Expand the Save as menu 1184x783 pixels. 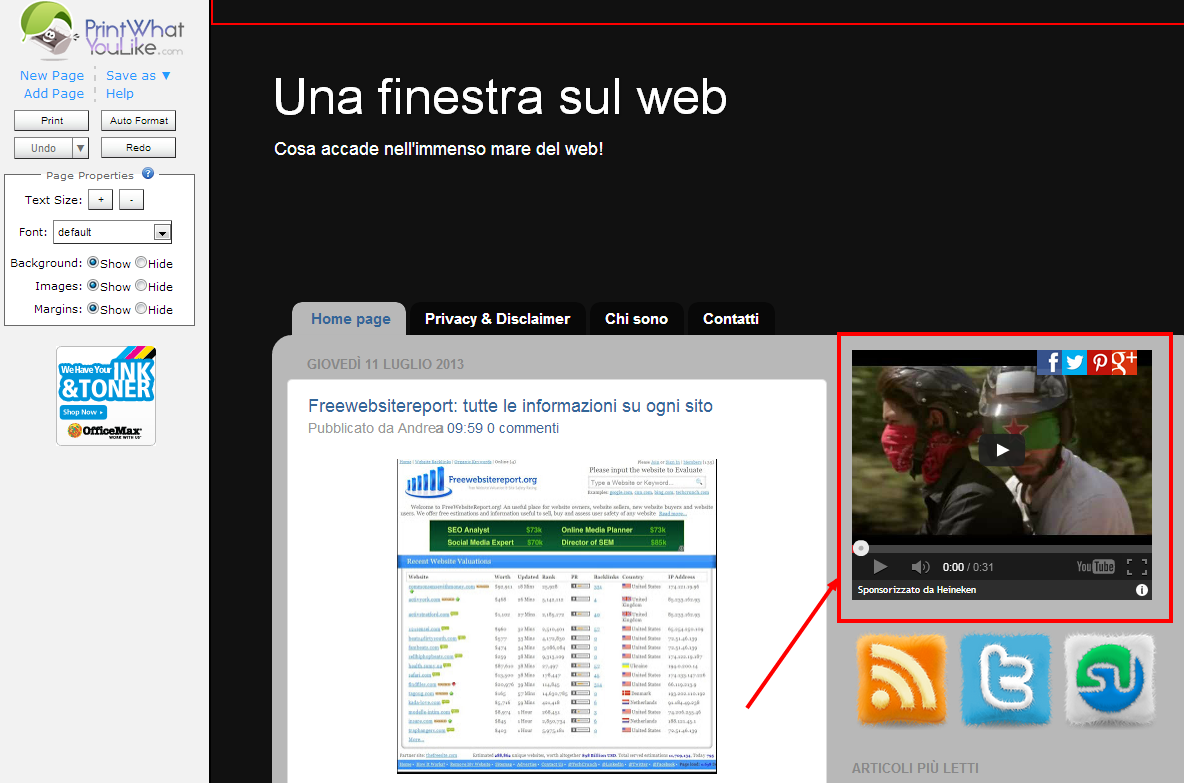tap(137, 75)
